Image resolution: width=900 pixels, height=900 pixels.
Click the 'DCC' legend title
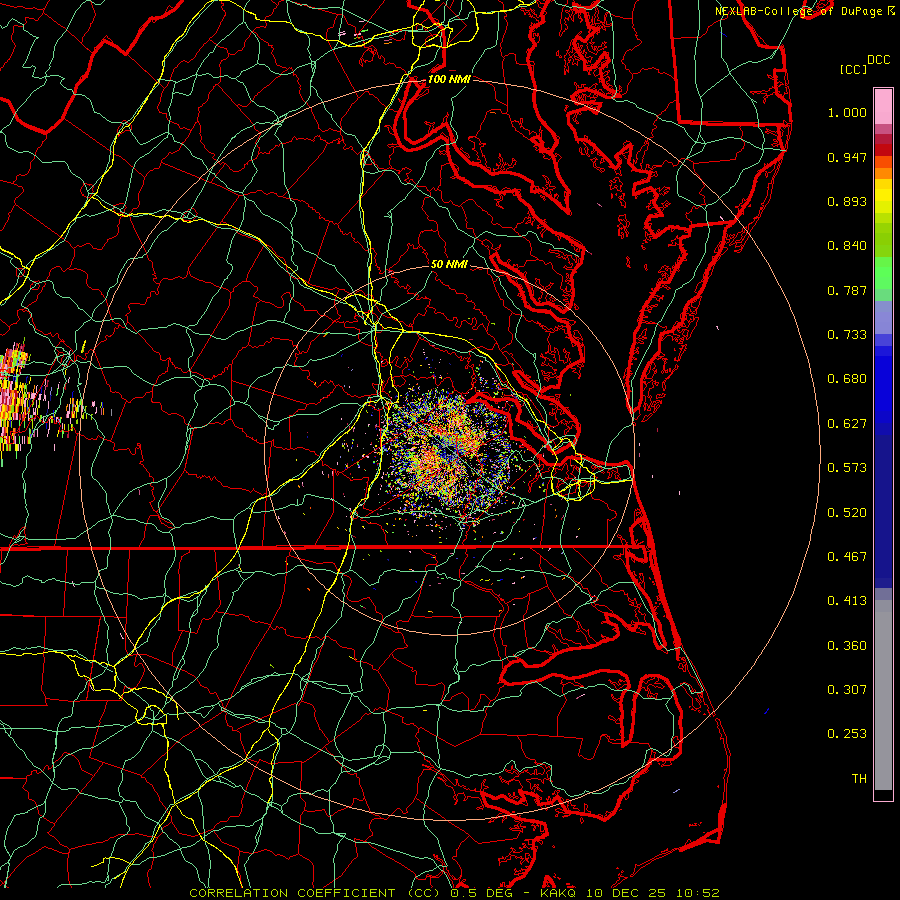(878, 60)
